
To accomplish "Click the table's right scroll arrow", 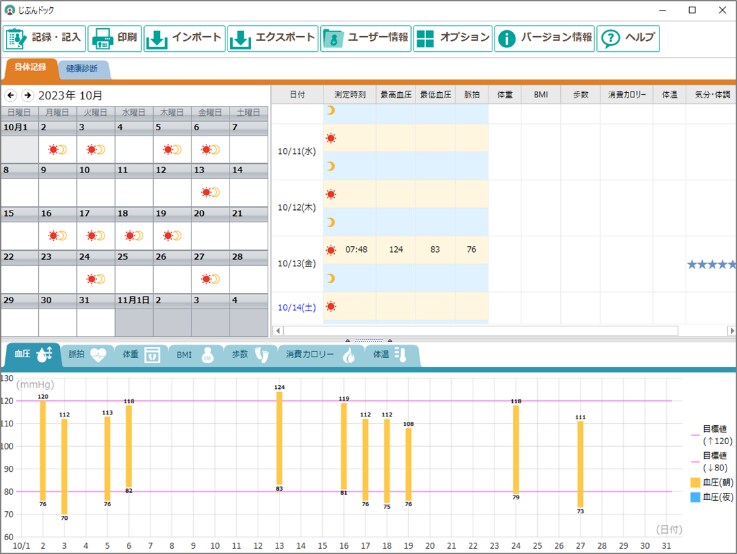I will [x=731, y=331].
